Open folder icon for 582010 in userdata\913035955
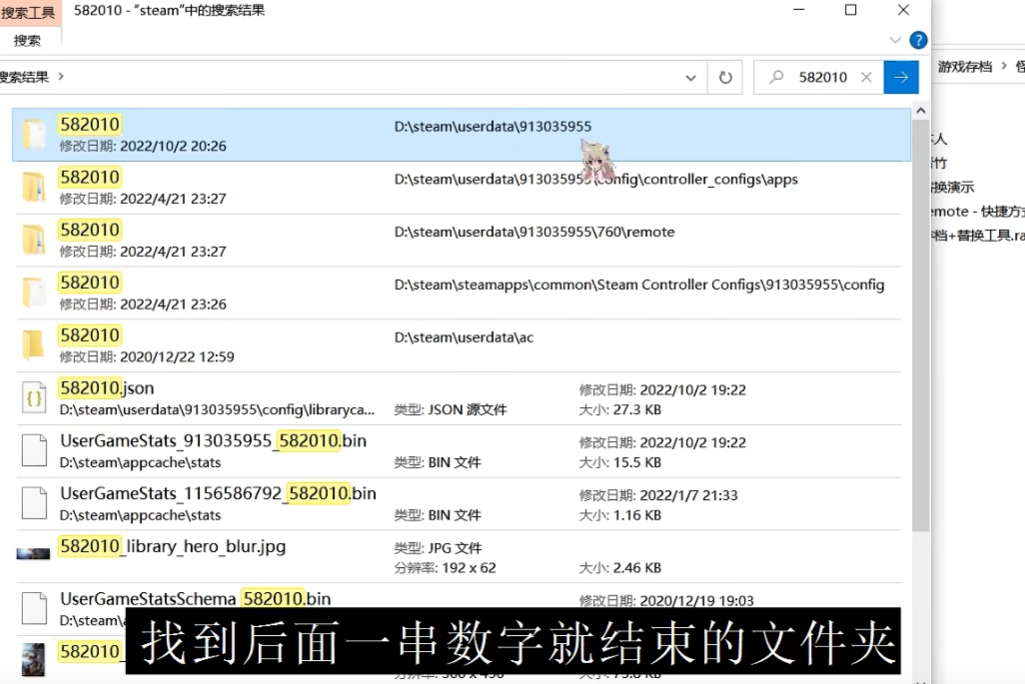The width and height of the screenshot is (1025, 684). click(33, 134)
